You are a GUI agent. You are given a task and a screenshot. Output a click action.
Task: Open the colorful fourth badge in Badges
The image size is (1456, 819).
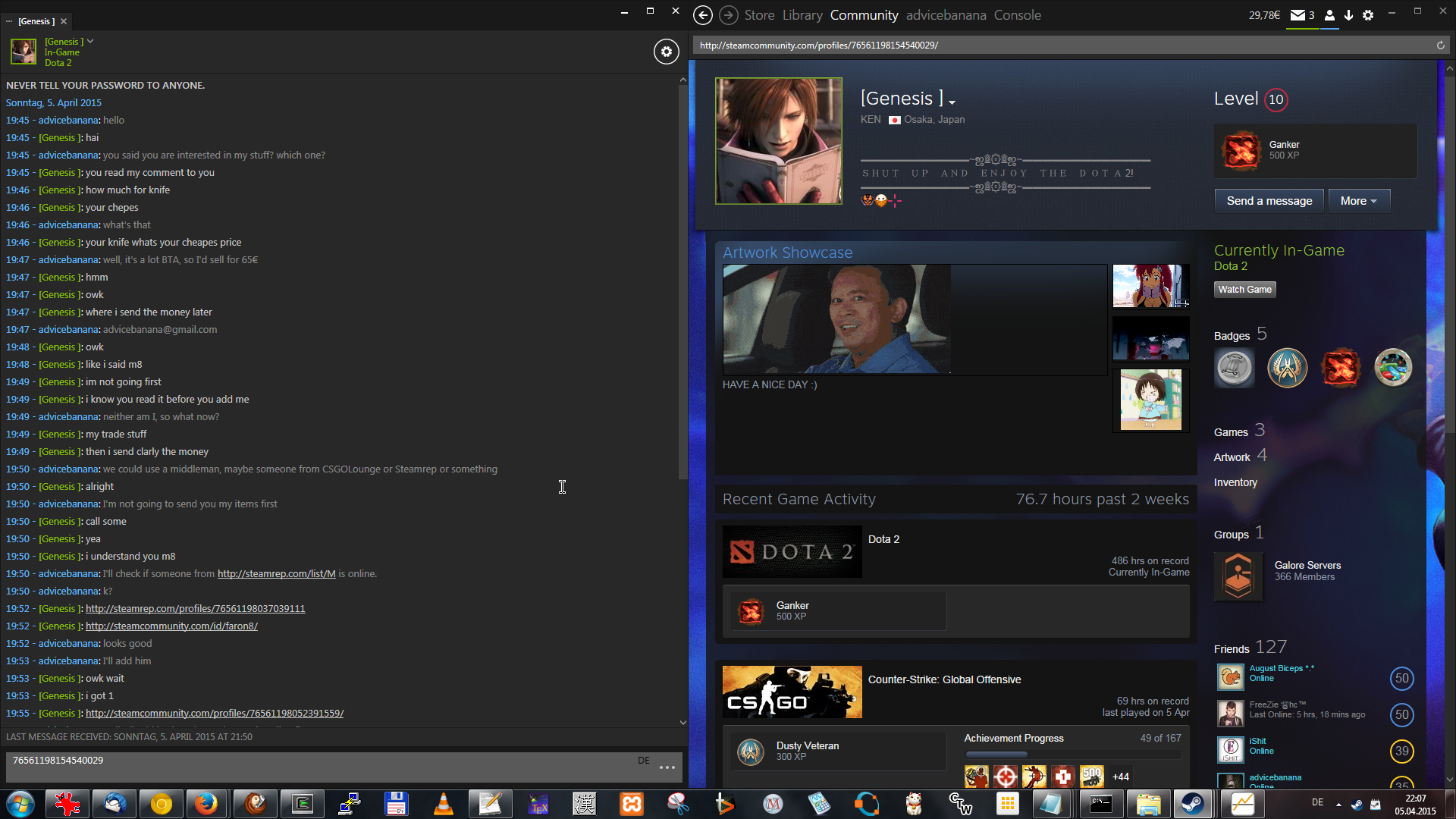click(x=1393, y=368)
